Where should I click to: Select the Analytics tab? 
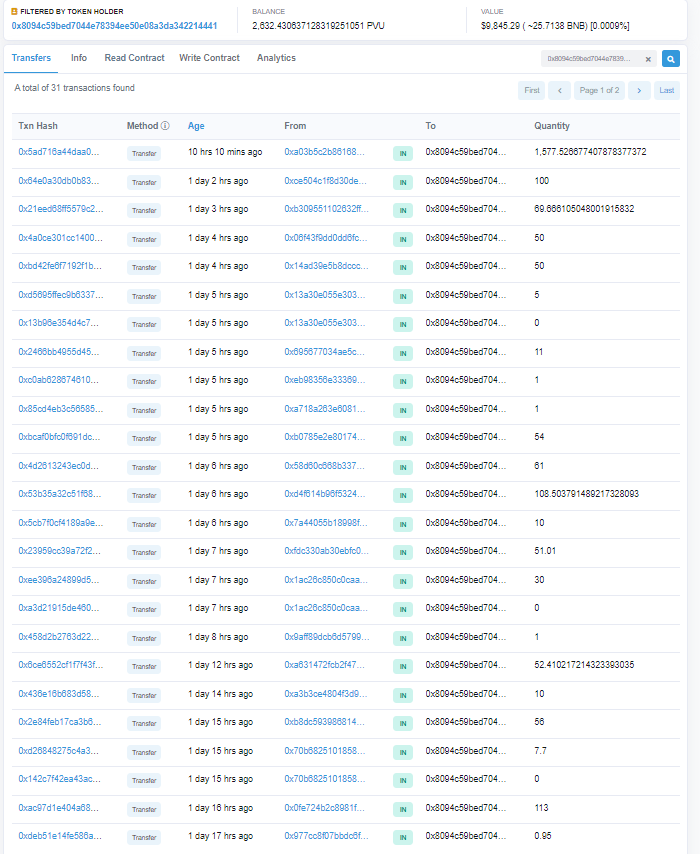pyautogui.click(x=276, y=58)
